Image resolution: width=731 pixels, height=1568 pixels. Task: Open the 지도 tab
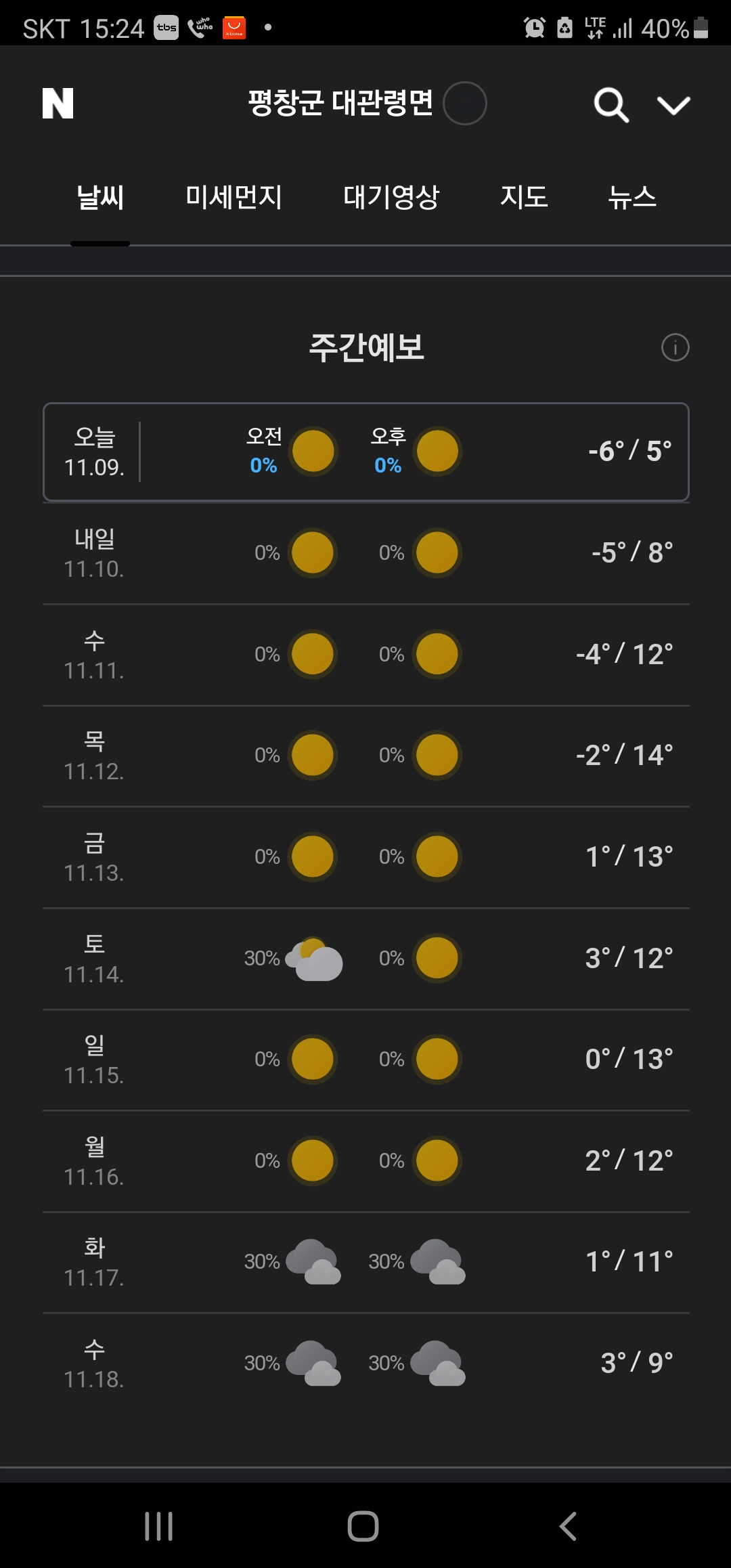pos(524,197)
